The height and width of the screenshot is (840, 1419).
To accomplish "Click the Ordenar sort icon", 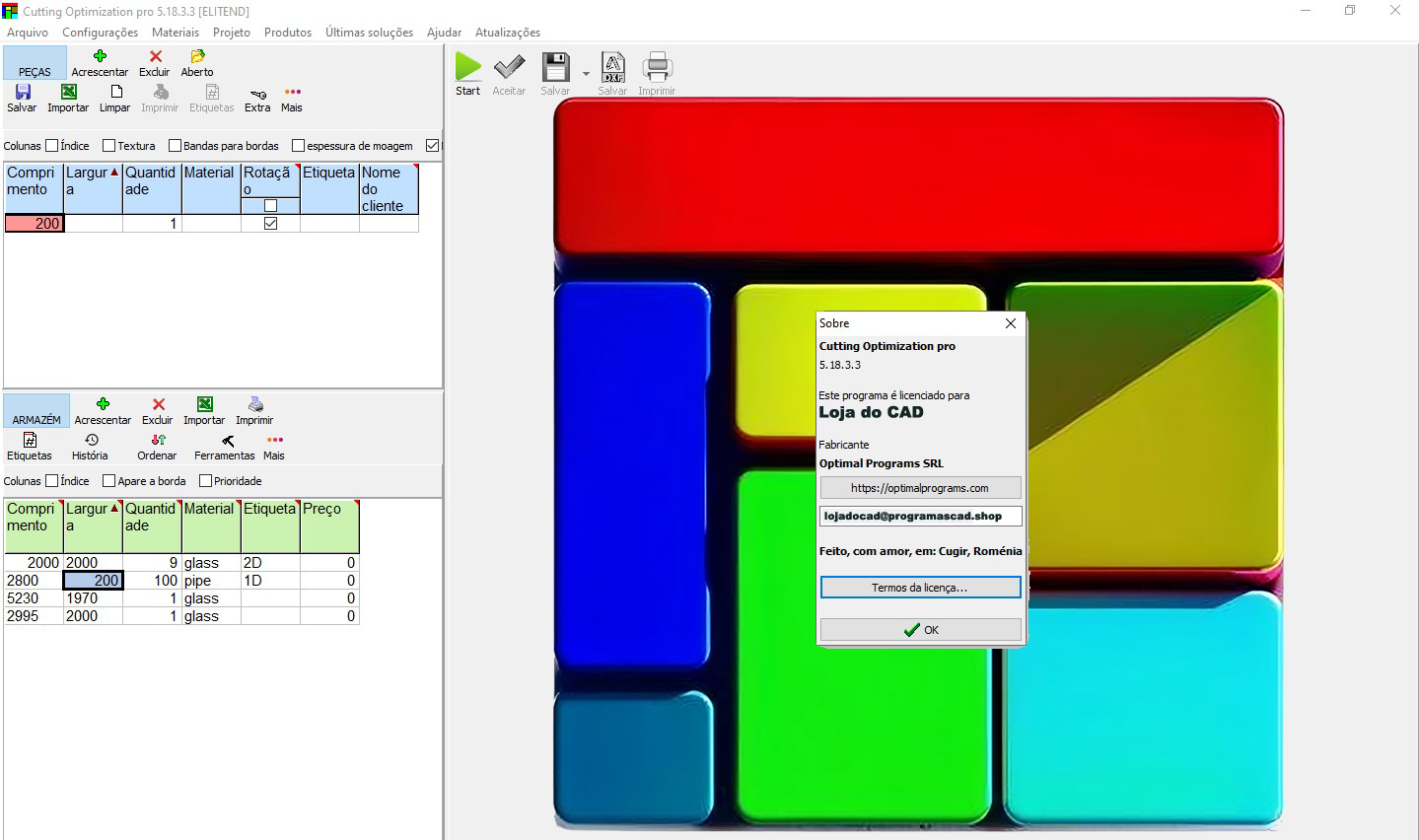I will (x=158, y=440).
